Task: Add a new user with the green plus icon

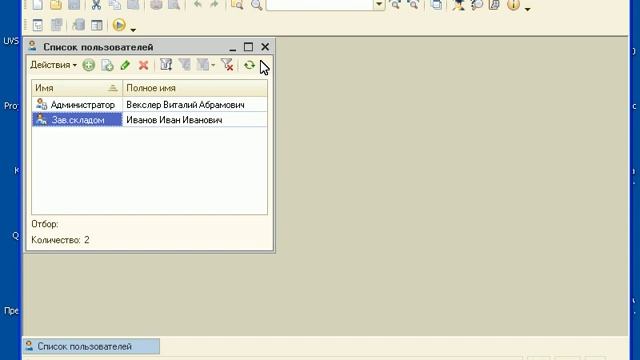Action: click(x=89, y=65)
